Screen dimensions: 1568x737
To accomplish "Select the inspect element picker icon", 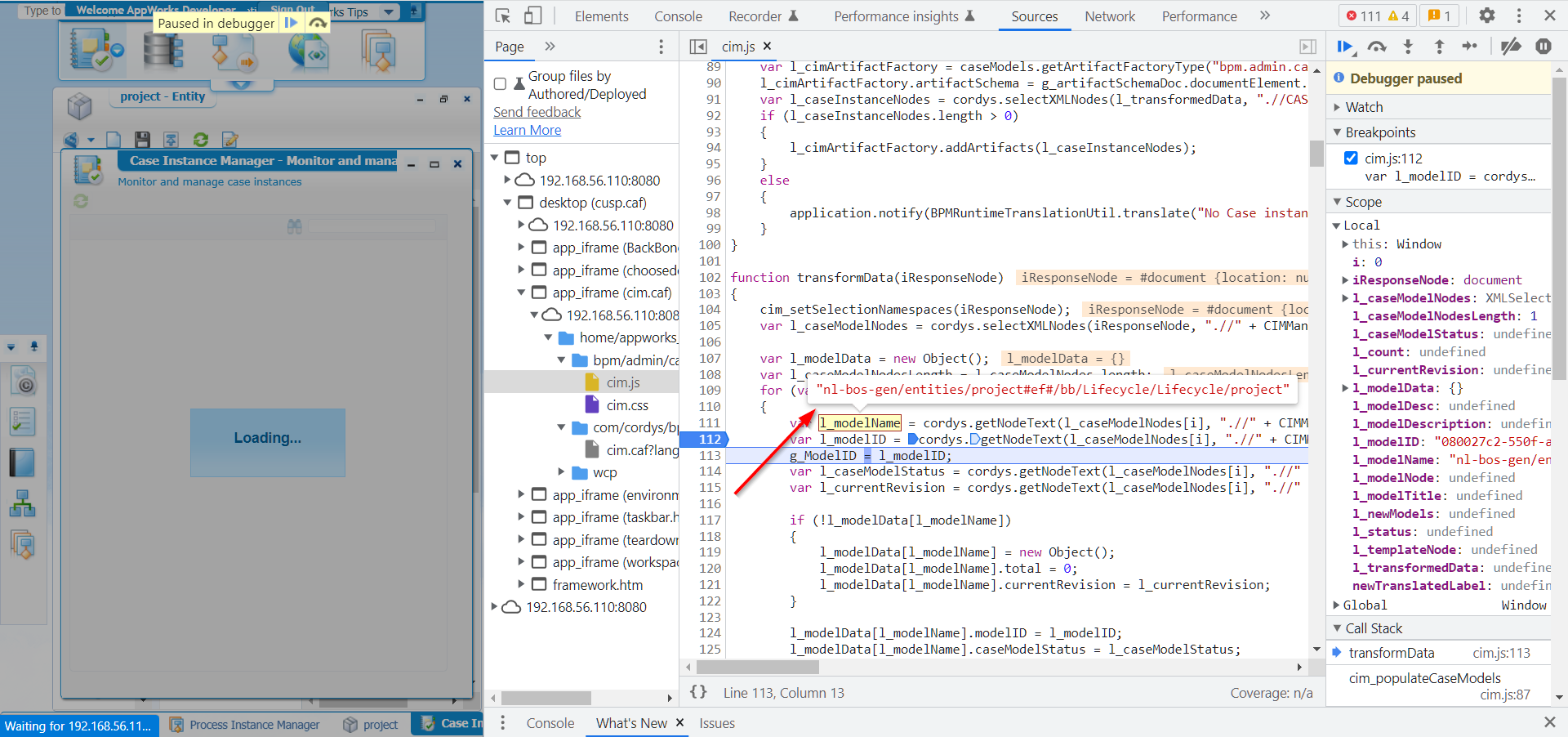I will pos(503,16).
